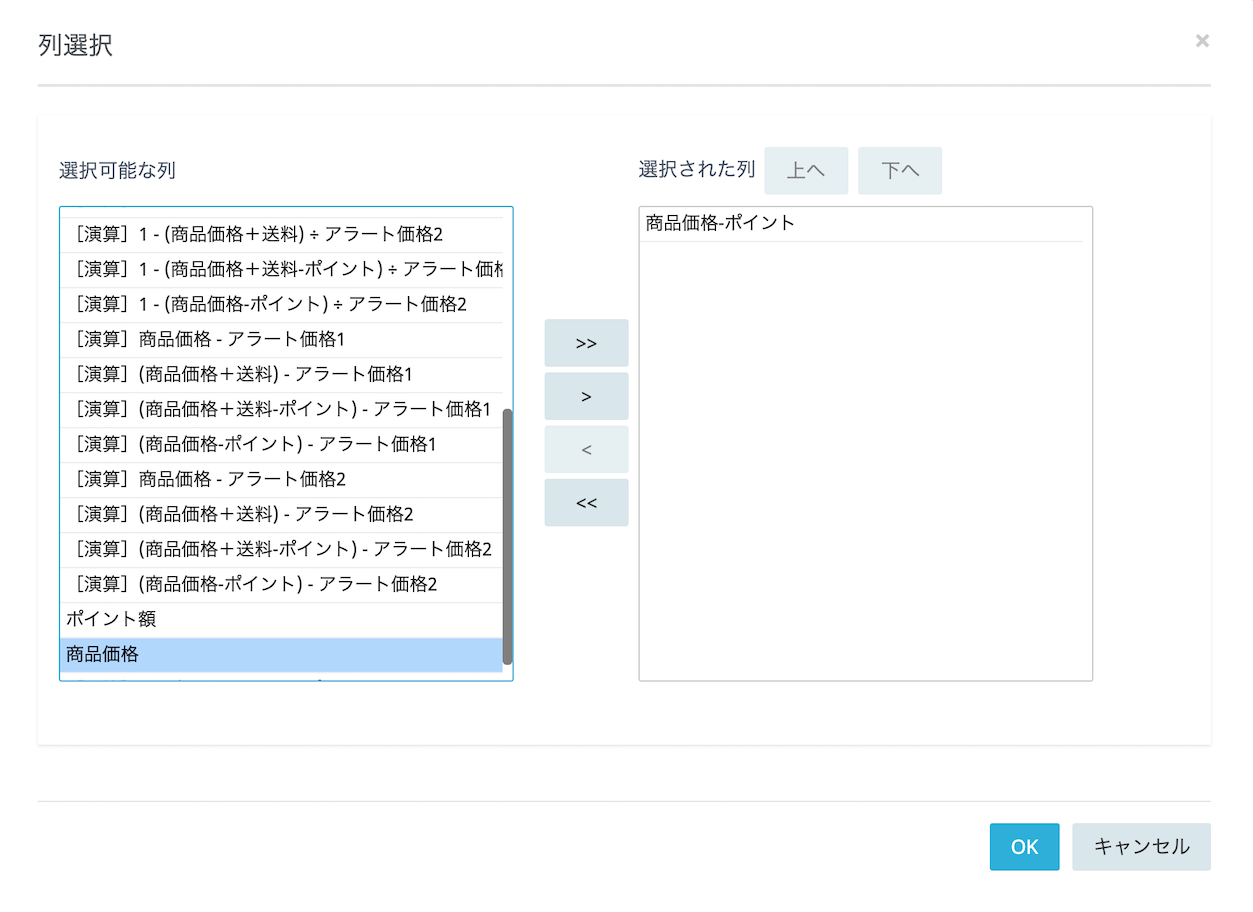Cancel with the キャンセル button
Viewport: 1253px width, 912px height.
coord(1141,847)
